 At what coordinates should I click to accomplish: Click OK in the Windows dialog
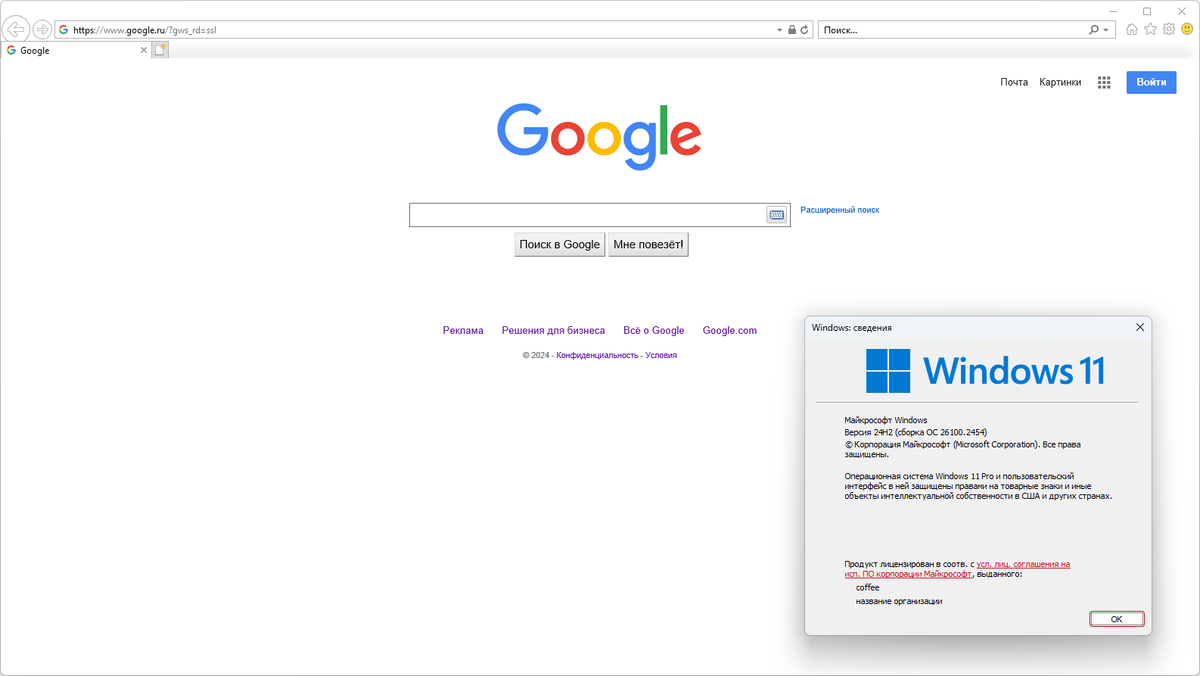click(x=1117, y=619)
